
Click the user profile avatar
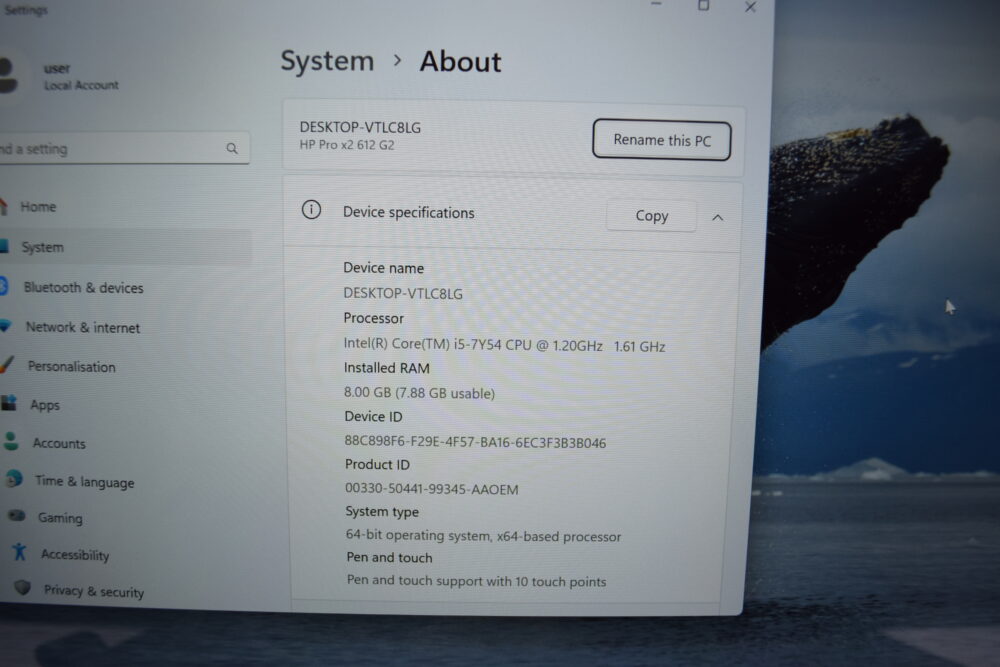[8, 75]
